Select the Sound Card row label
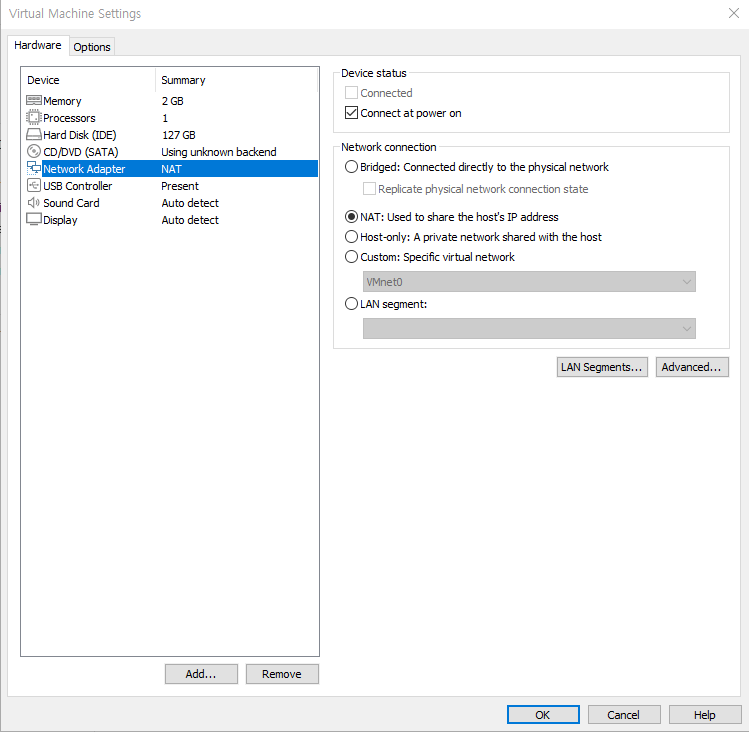 [71, 203]
